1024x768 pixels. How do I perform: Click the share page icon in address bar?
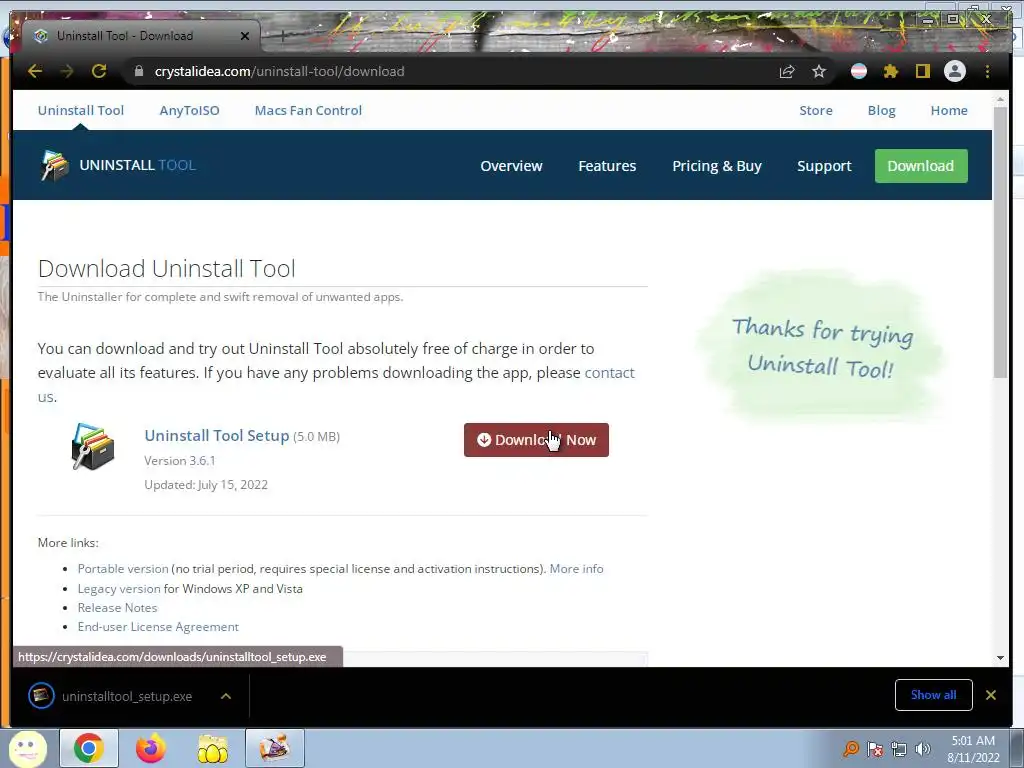pyautogui.click(x=787, y=71)
